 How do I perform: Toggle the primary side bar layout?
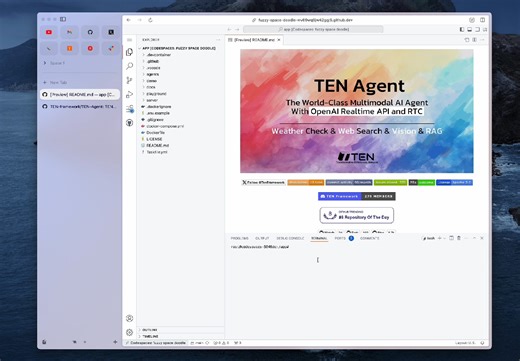pyautogui.click(x=462, y=29)
